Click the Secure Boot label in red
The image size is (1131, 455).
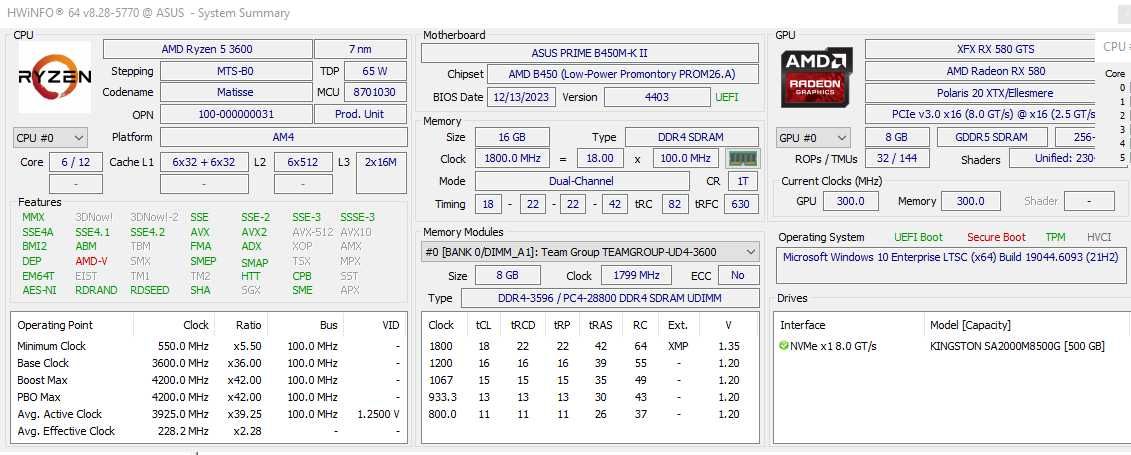tap(996, 237)
